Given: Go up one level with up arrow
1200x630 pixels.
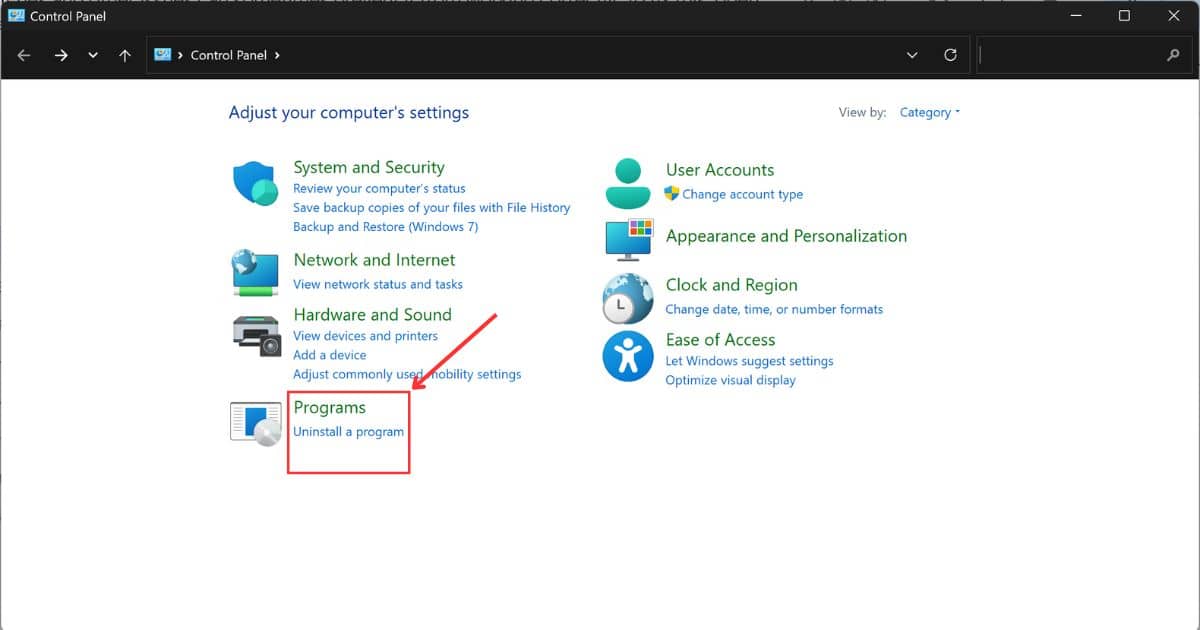Looking at the screenshot, I should [x=125, y=56].
